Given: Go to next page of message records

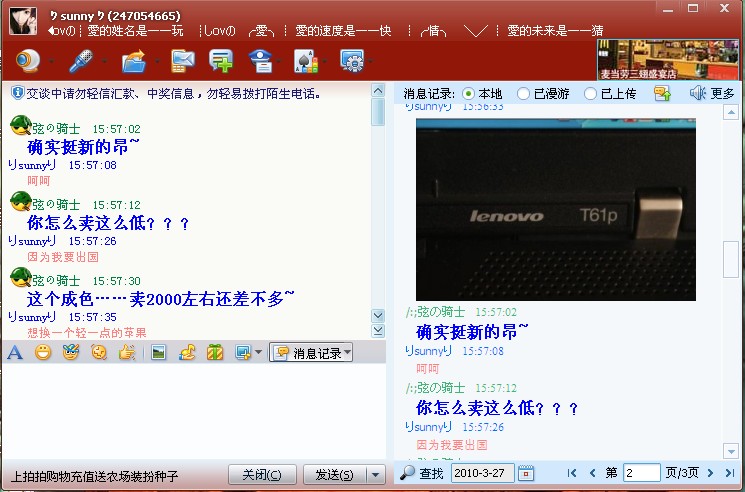Looking at the screenshot, I should (x=711, y=473).
